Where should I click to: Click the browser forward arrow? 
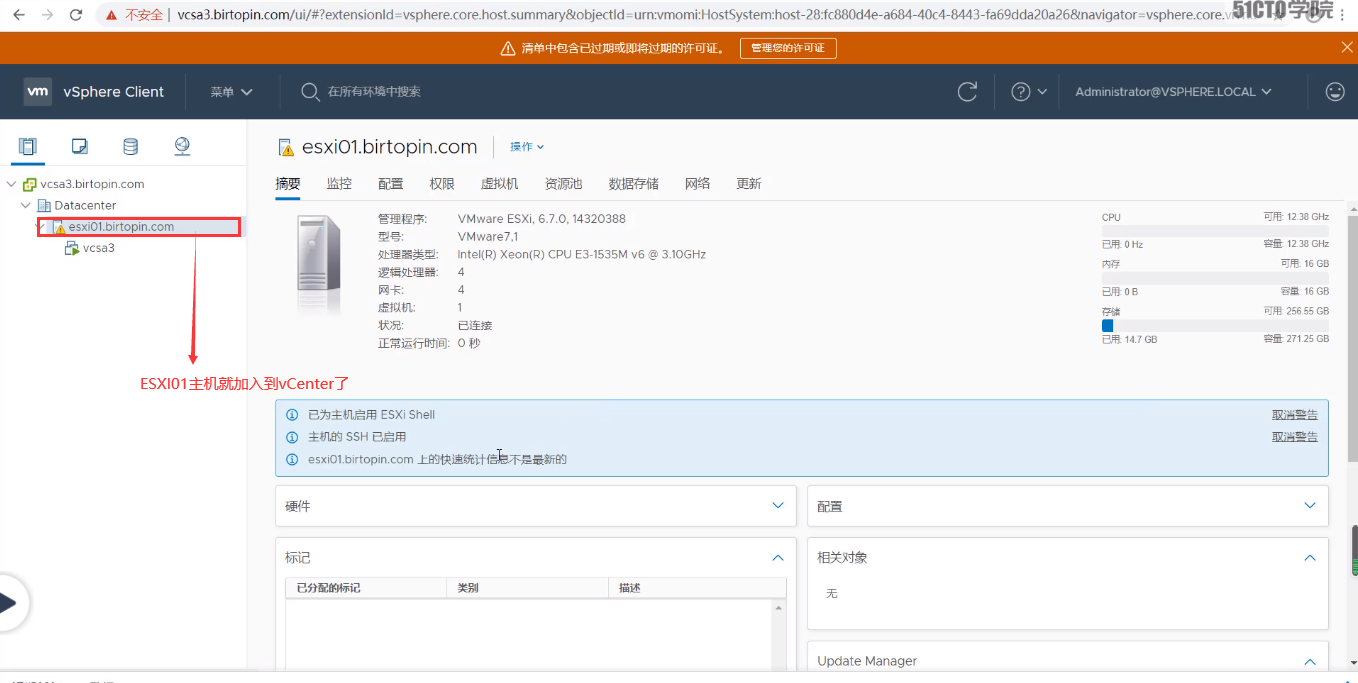pos(47,15)
